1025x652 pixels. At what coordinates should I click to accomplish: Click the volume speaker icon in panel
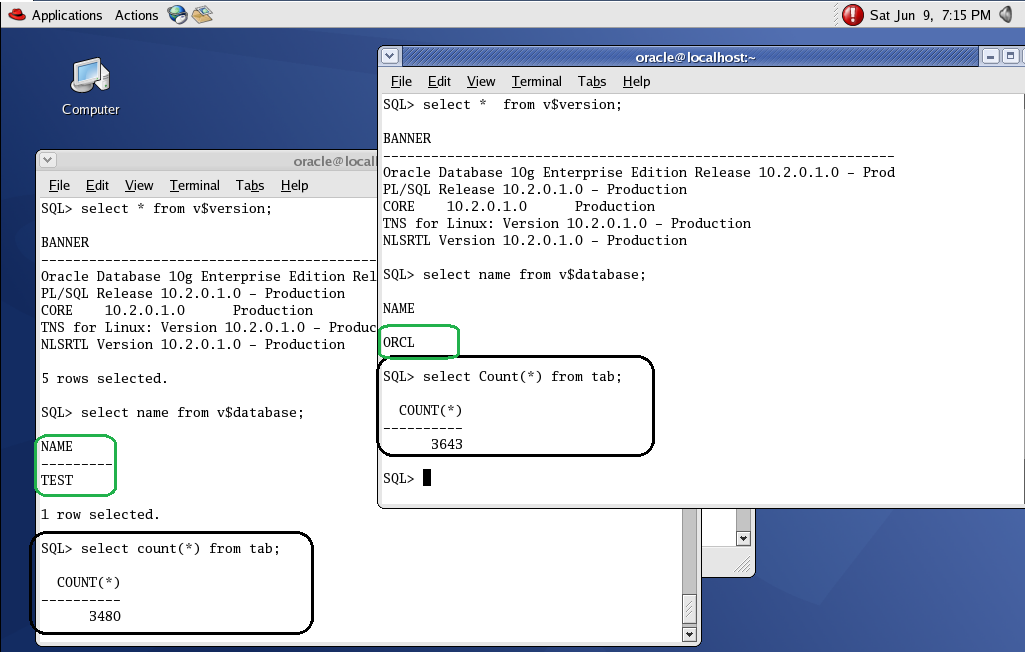[x=1008, y=15]
